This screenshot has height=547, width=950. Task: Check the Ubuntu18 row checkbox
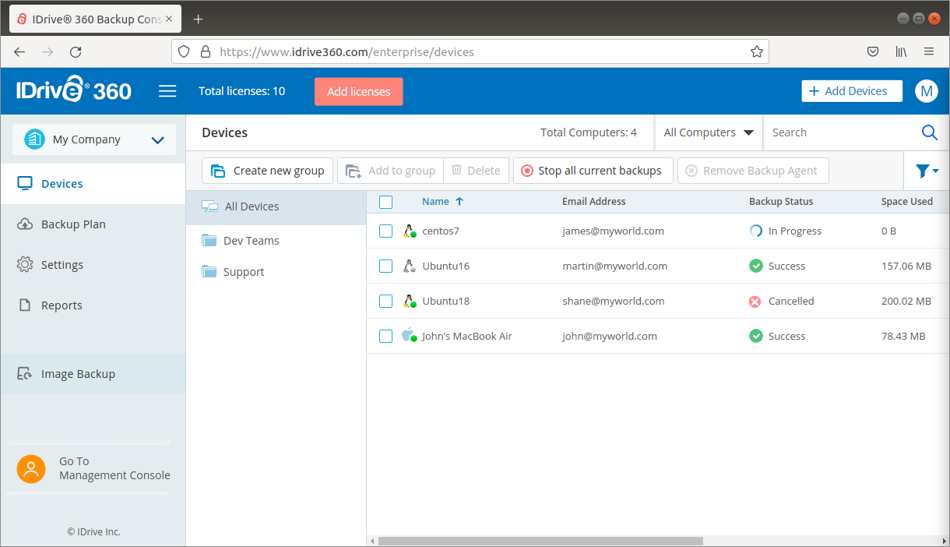click(385, 301)
